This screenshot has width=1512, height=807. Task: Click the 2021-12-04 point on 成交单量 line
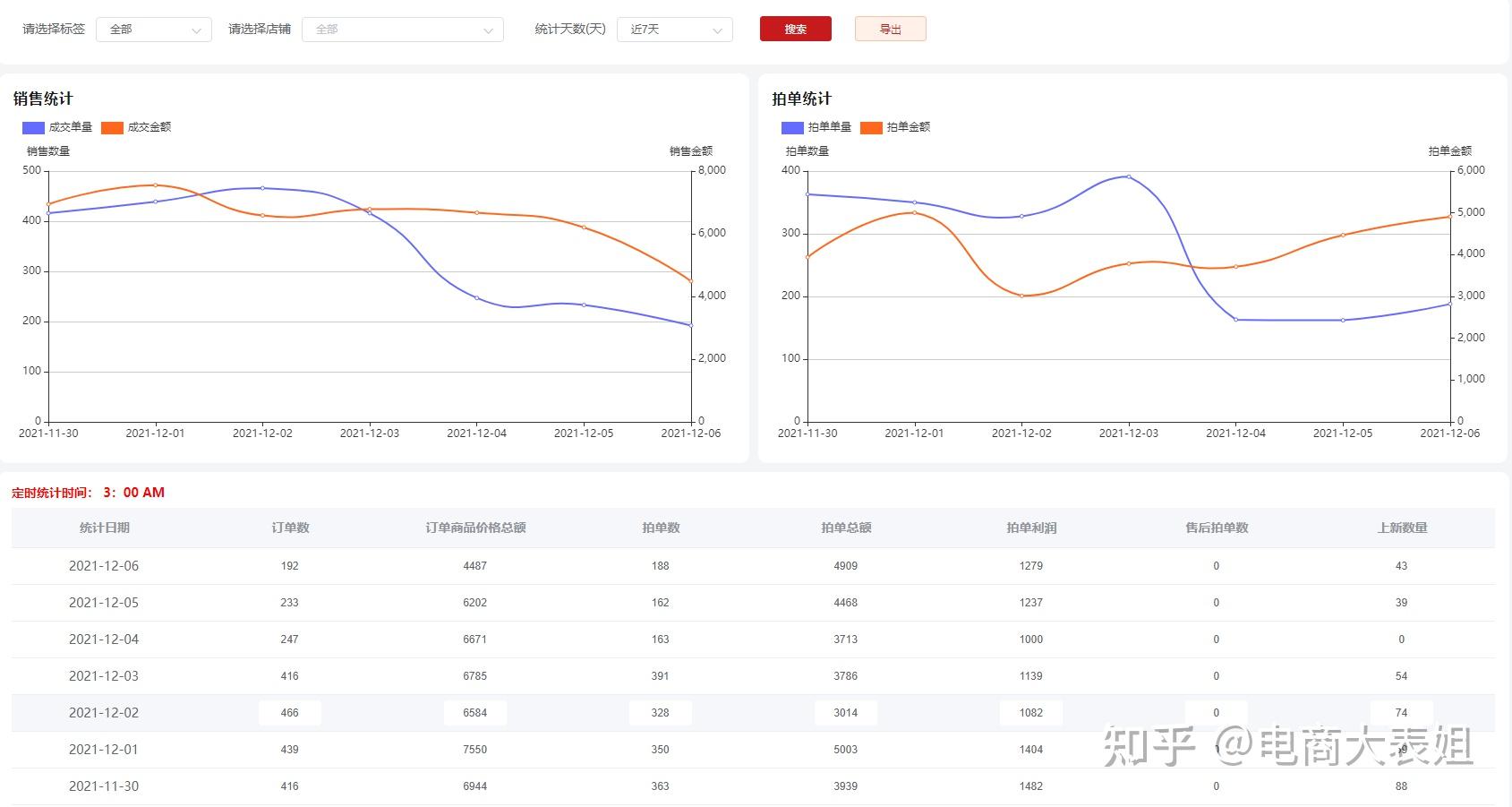pyautogui.click(x=477, y=298)
